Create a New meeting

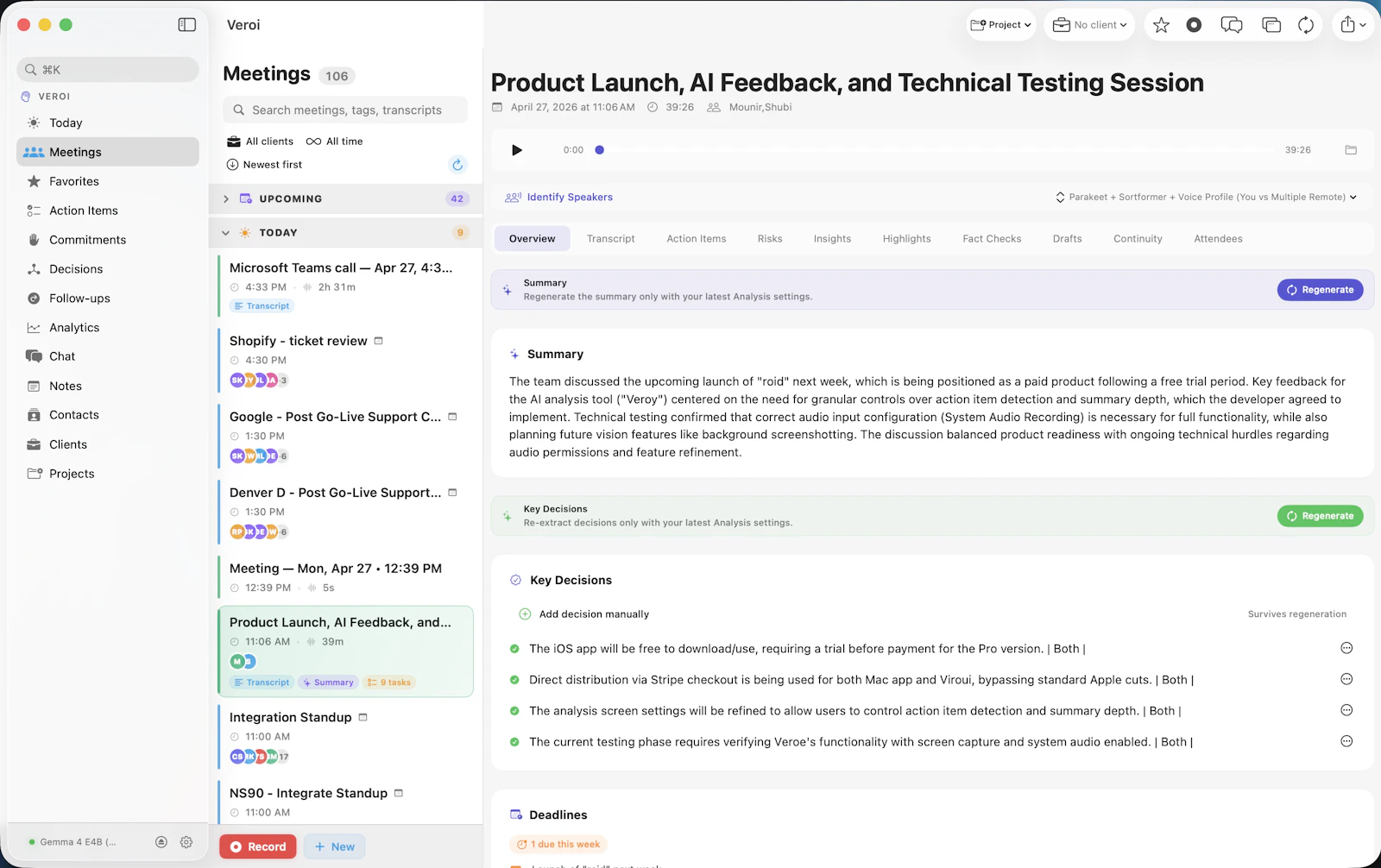coord(335,846)
